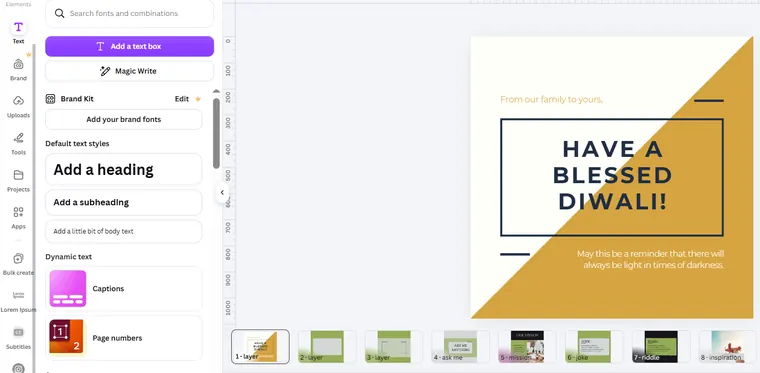Select page thumbnail 2 - layer
760x373 pixels.
coord(327,346)
